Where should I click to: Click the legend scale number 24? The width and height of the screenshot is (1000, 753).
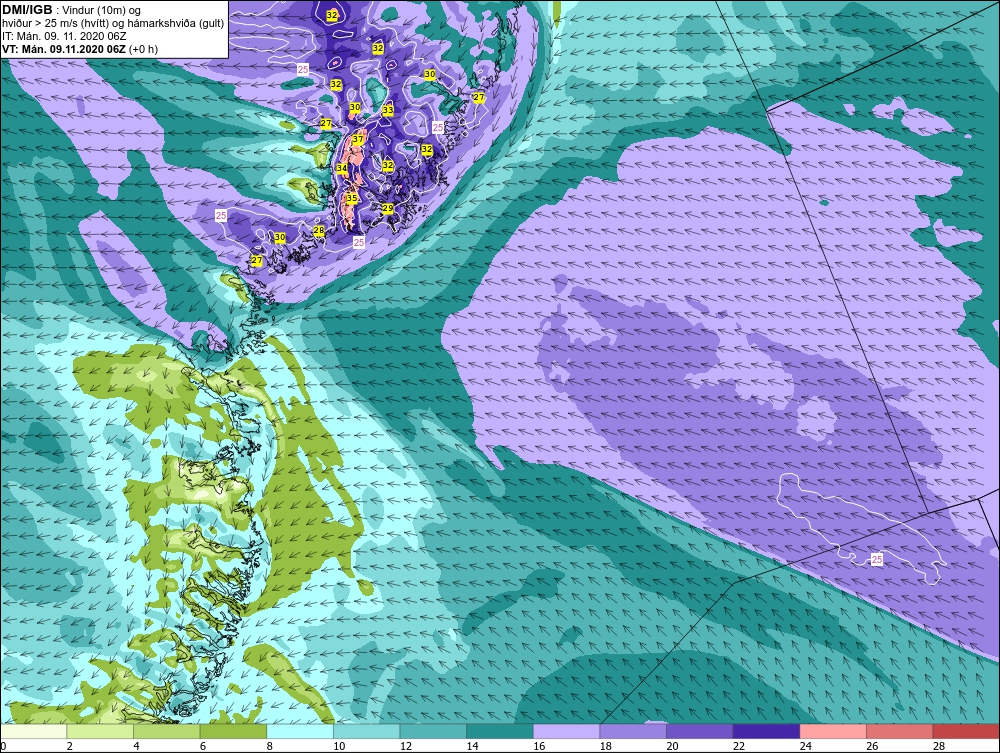(x=805, y=746)
